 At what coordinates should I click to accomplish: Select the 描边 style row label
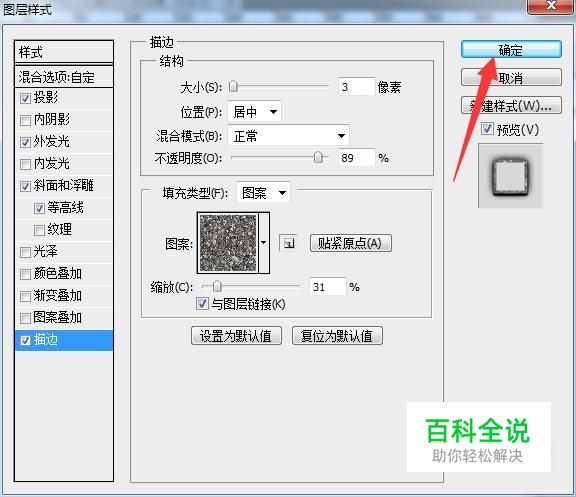[46, 339]
